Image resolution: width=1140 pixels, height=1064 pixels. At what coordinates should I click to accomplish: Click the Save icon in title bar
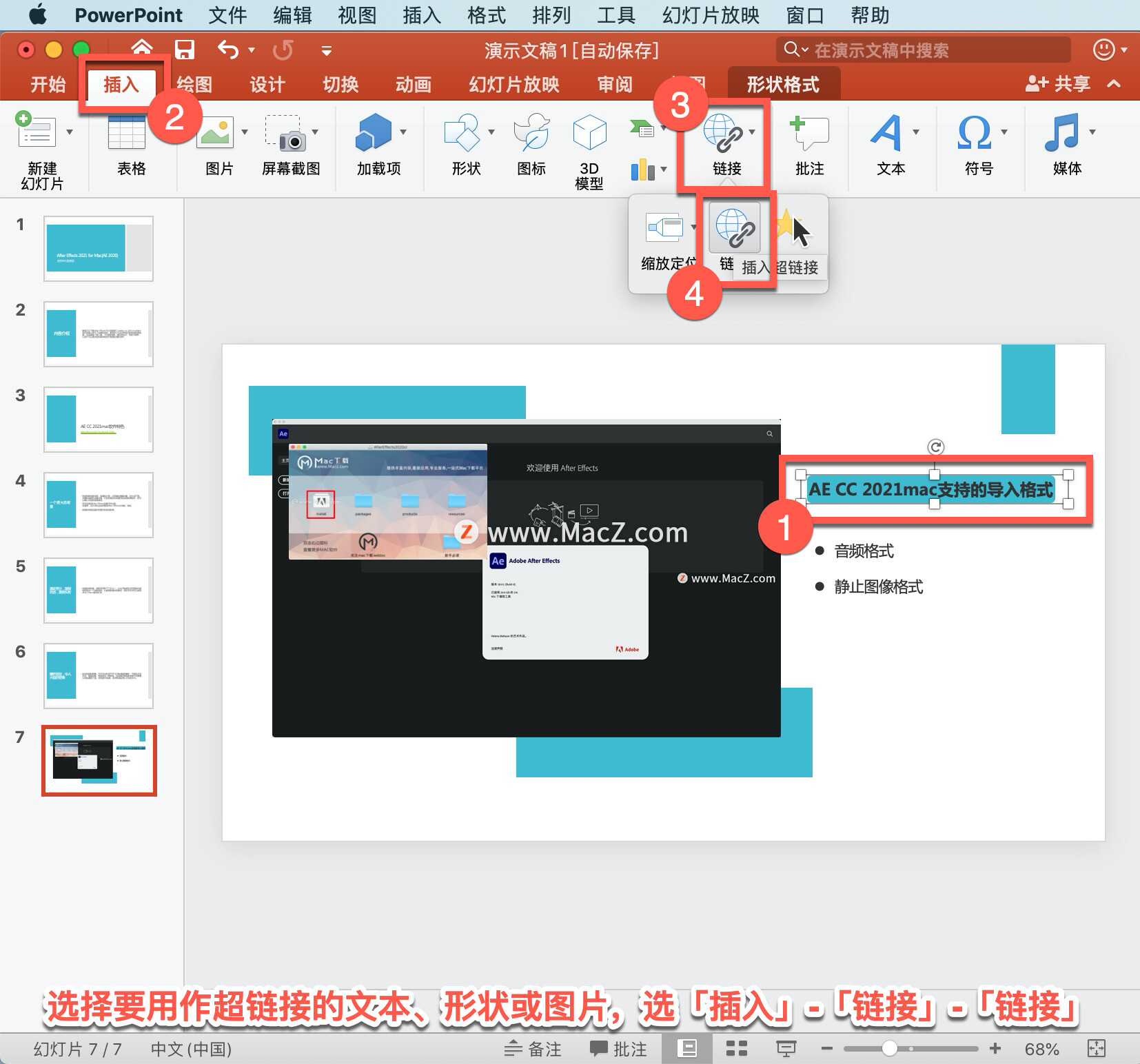click(x=184, y=50)
